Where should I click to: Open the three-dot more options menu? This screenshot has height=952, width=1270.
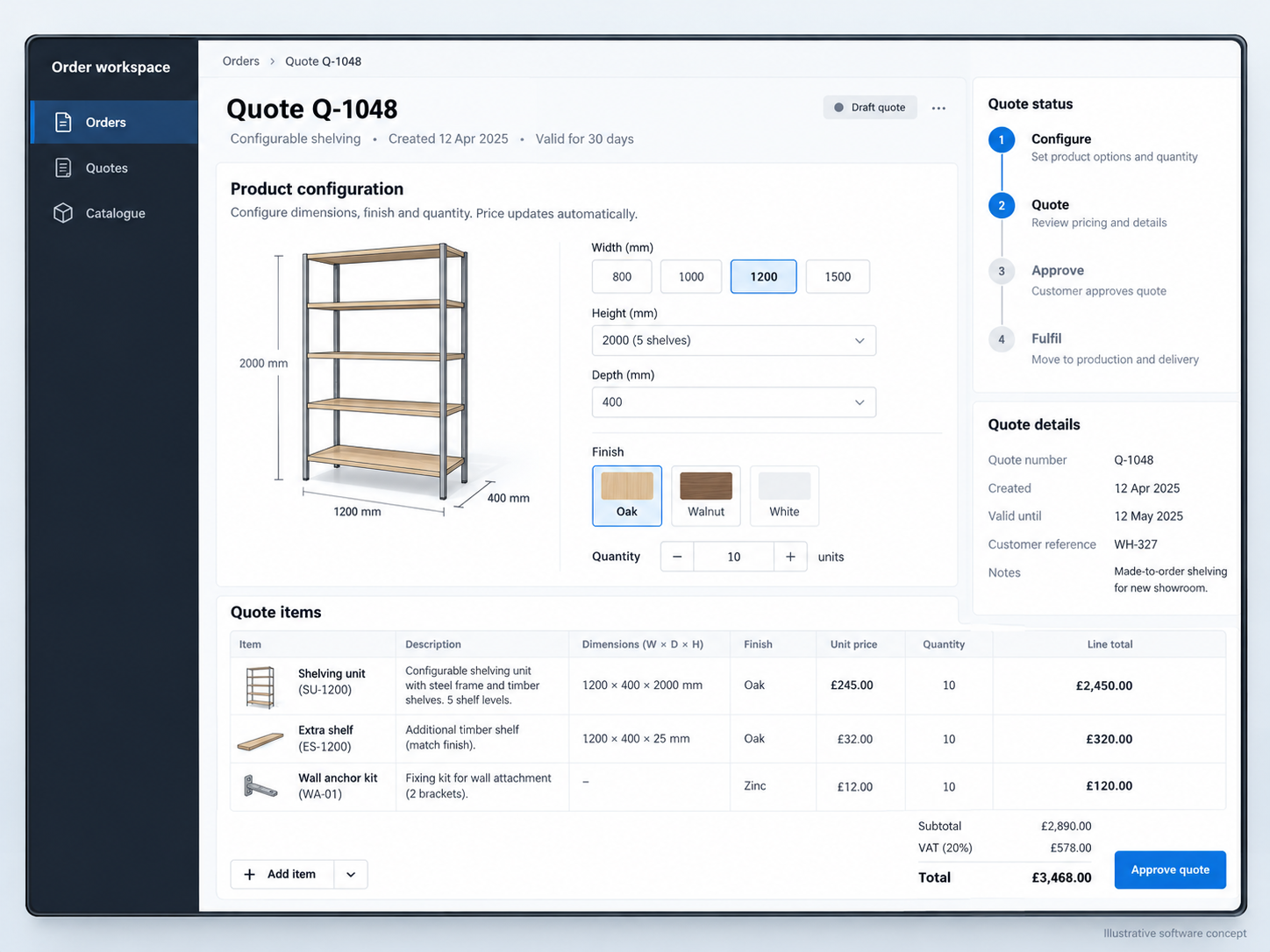tap(938, 108)
